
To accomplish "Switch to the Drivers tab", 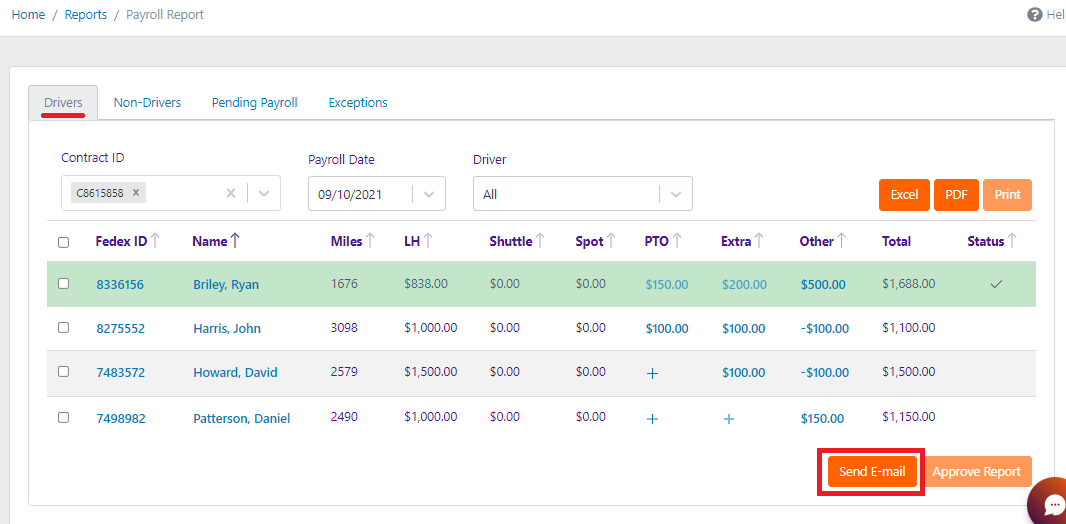I will click(63, 103).
